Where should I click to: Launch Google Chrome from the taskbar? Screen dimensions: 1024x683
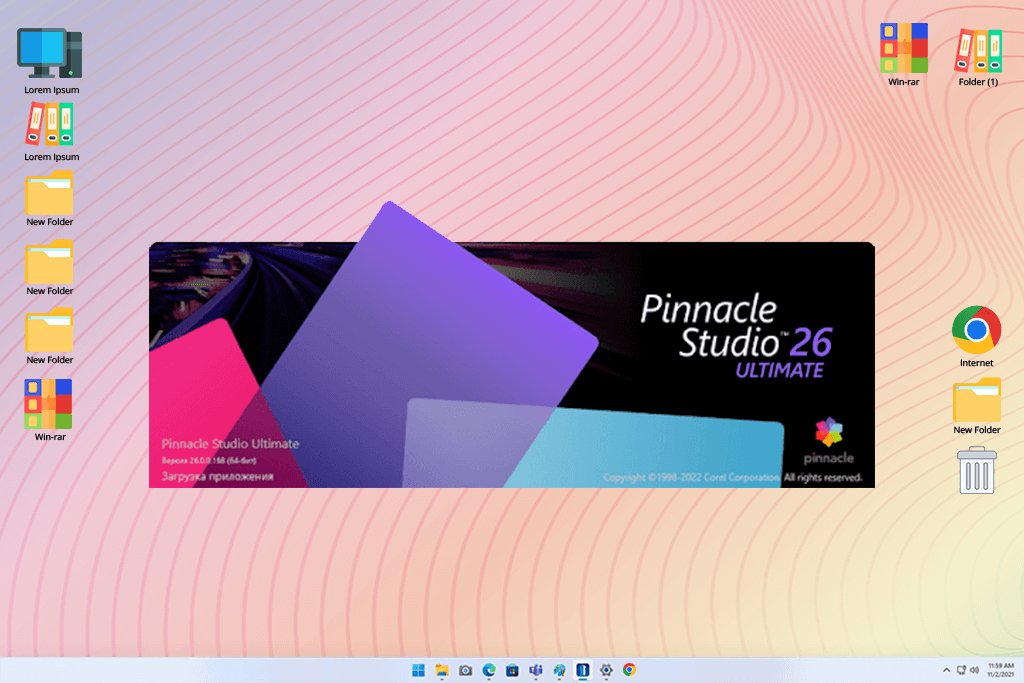(630, 670)
